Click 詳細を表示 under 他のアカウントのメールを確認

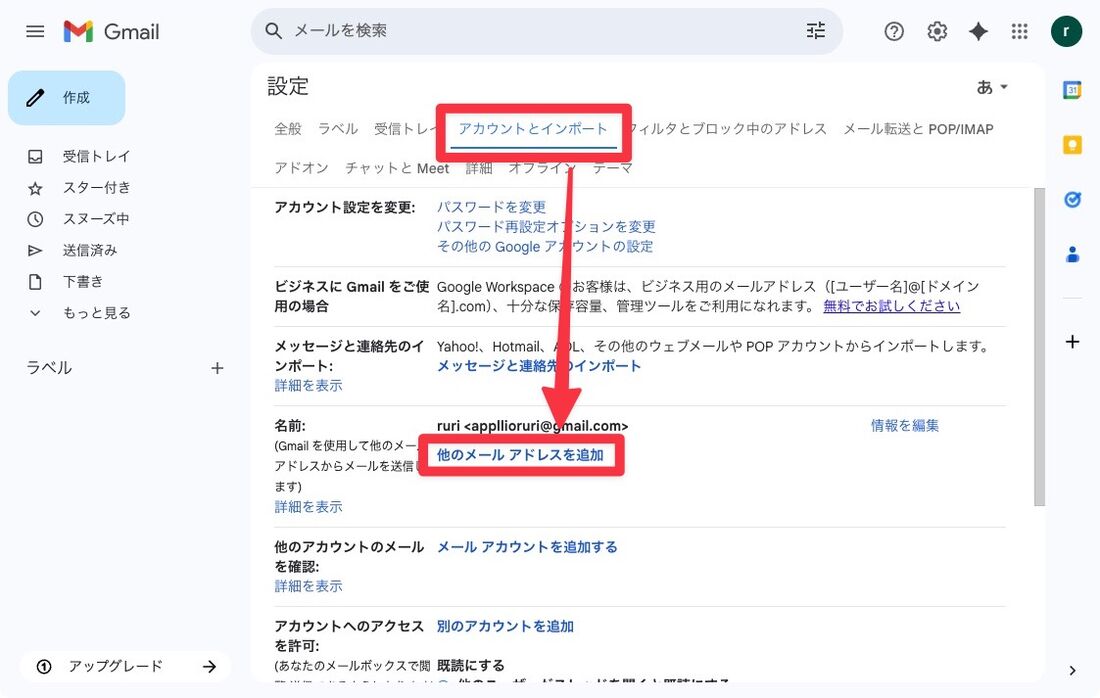[x=308, y=586]
